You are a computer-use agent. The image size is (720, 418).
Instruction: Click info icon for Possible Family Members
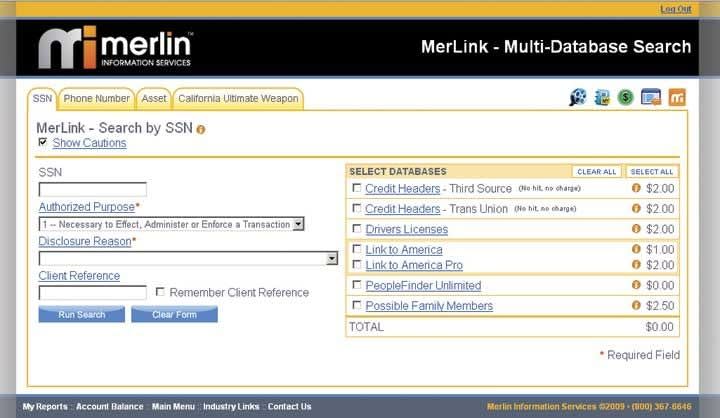(x=636, y=306)
